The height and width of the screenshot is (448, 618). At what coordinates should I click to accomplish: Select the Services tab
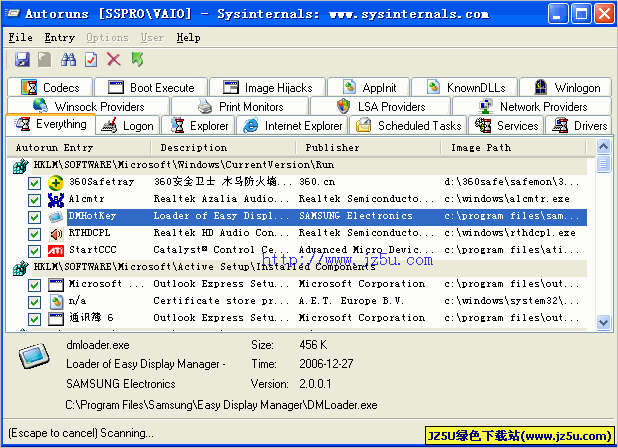click(506, 126)
